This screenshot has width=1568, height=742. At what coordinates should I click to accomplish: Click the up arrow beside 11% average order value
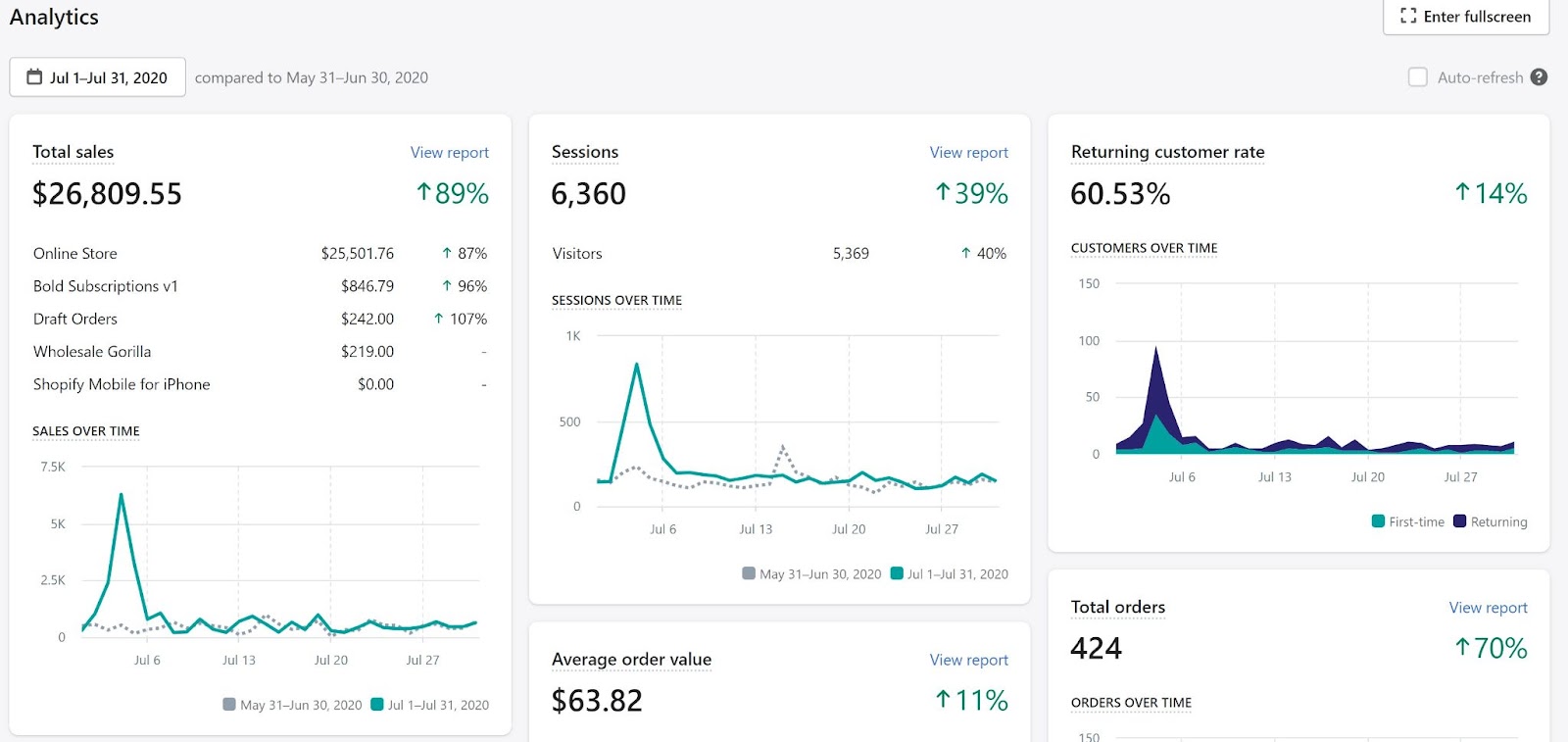click(943, 699)
